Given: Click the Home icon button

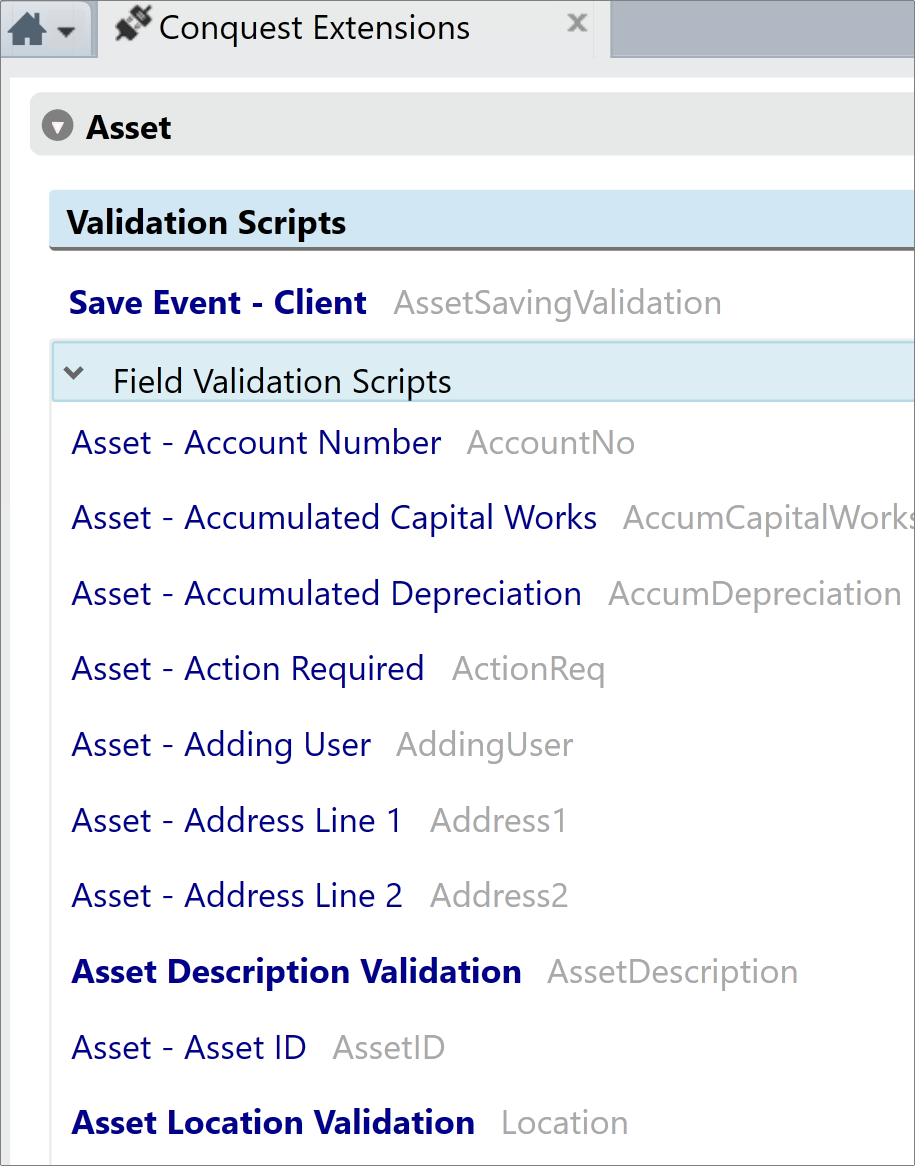Looking at the screenshot, I should tap(28, 30).
